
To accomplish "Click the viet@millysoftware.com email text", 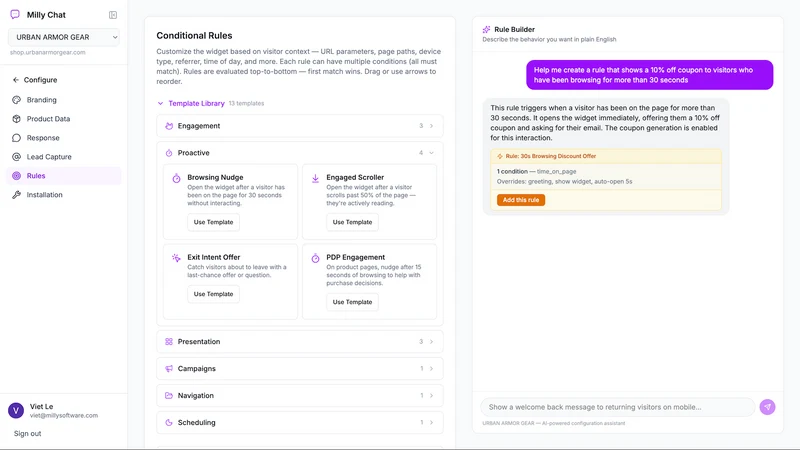I will [x=64, y=415].
